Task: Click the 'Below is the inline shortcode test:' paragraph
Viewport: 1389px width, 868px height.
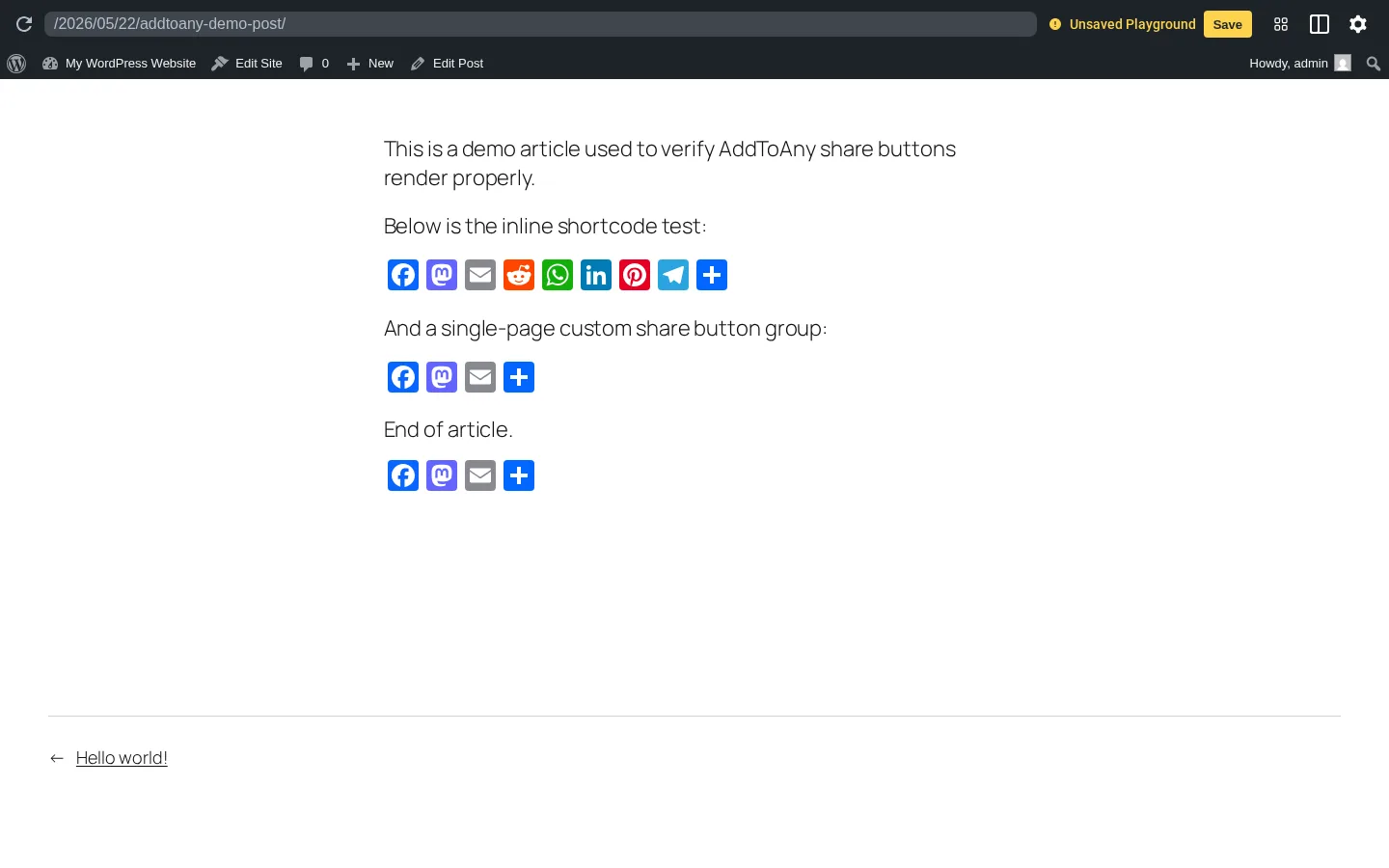Action: click(545, 226)
